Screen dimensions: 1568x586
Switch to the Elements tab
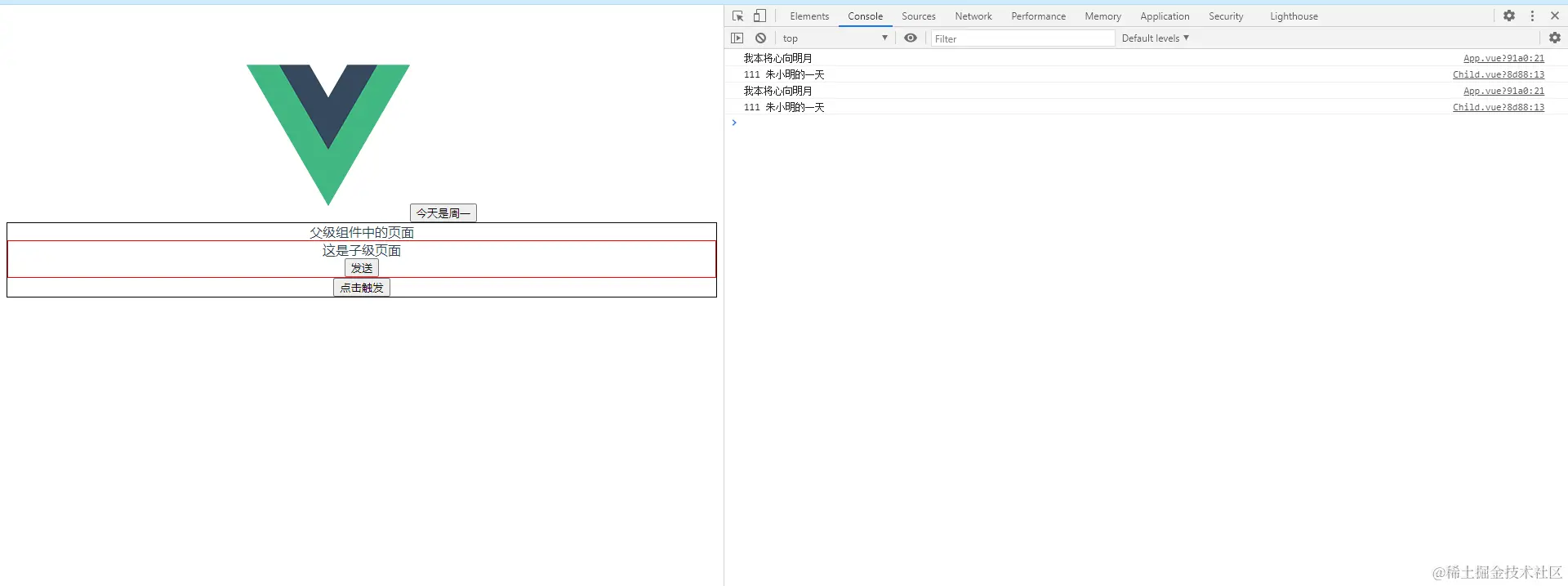click(809, 16)
